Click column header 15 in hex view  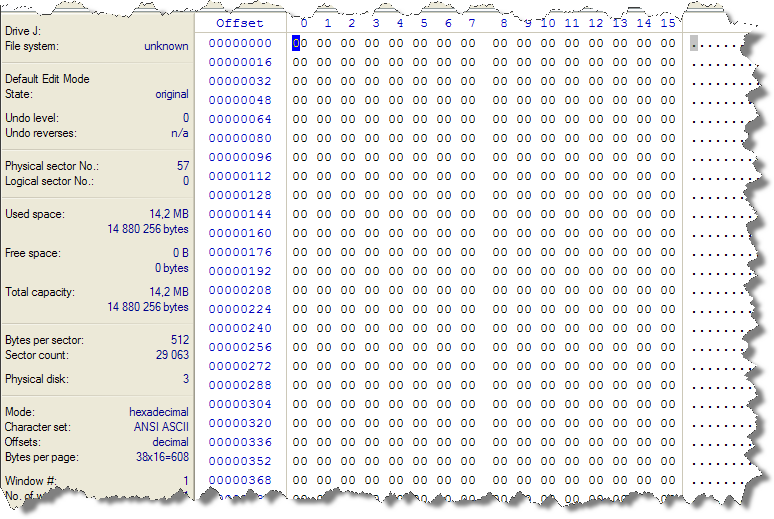pos(668,23)
